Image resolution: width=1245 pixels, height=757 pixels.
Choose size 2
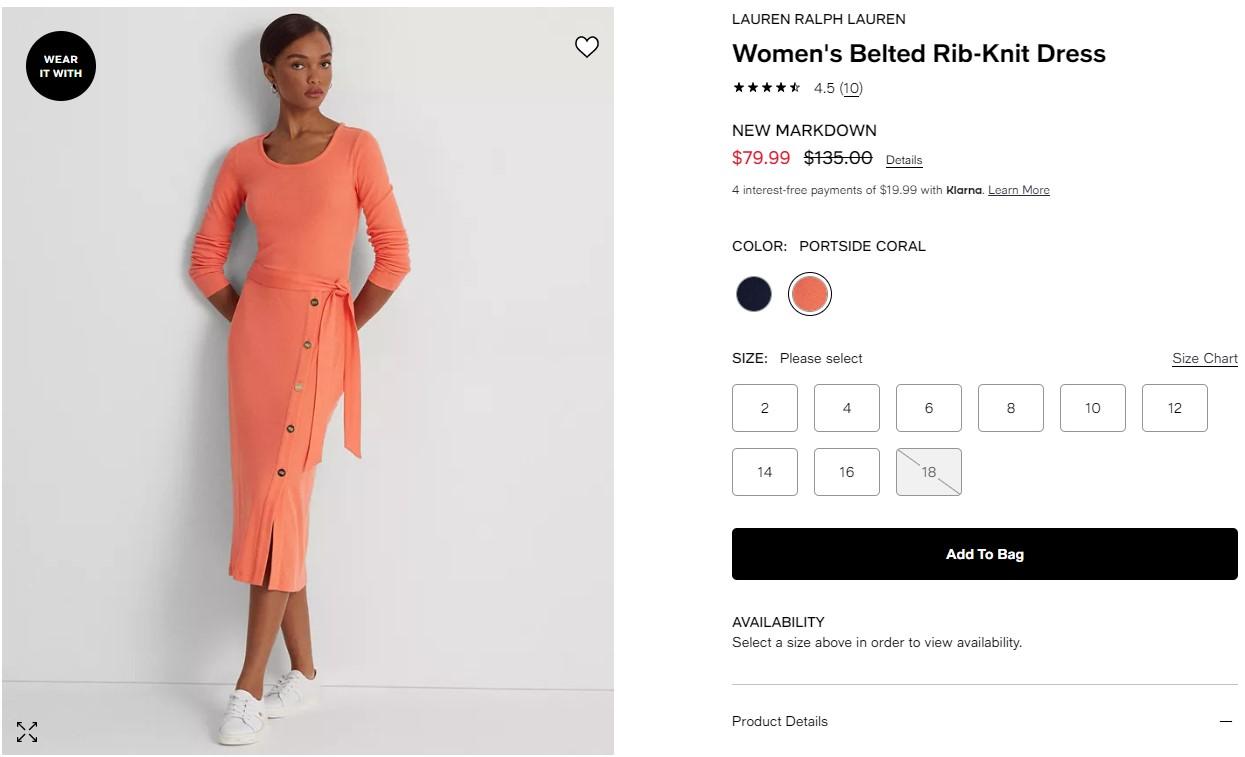(x=765, y=408)
